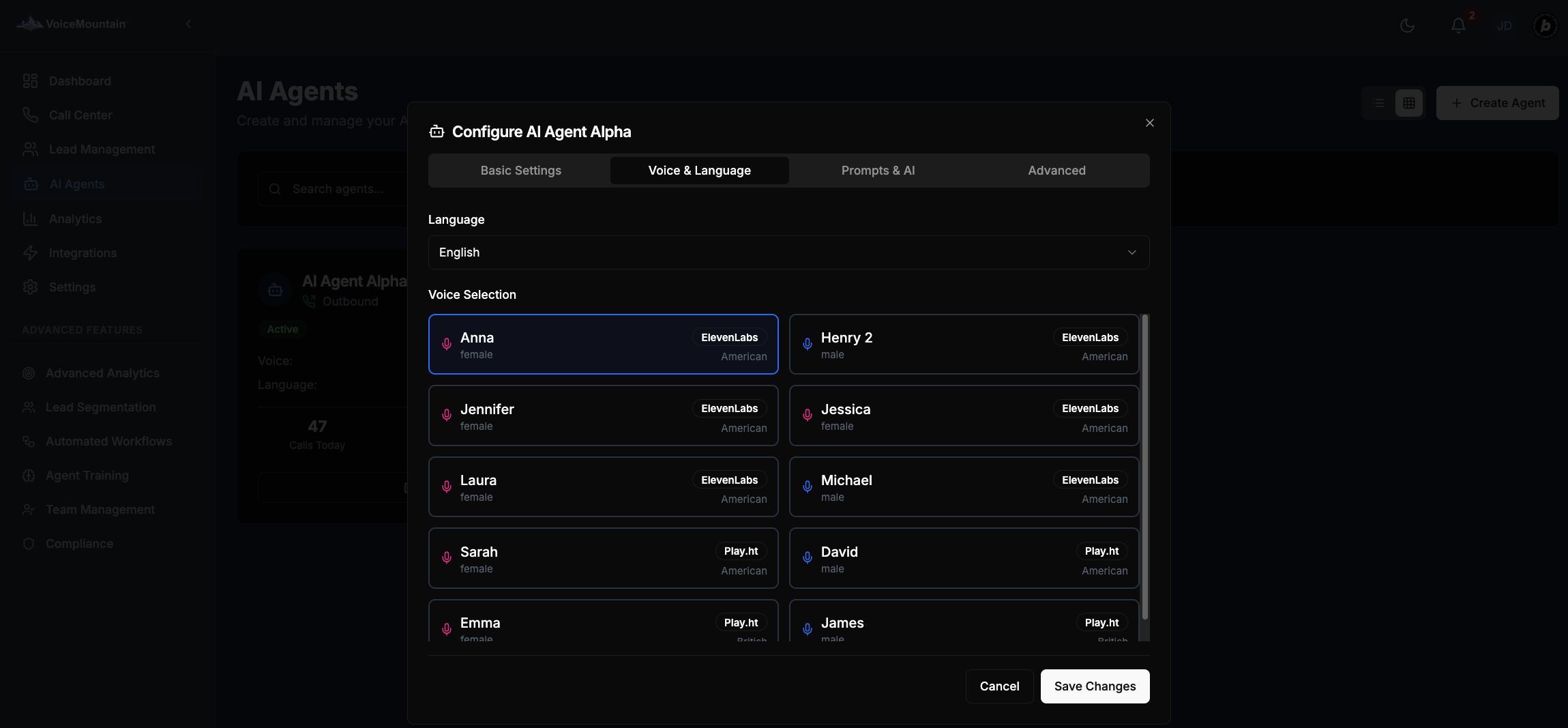Open Compliance shield icon
The height and width of the screenshot is (728, 1568).
point(29,544)
